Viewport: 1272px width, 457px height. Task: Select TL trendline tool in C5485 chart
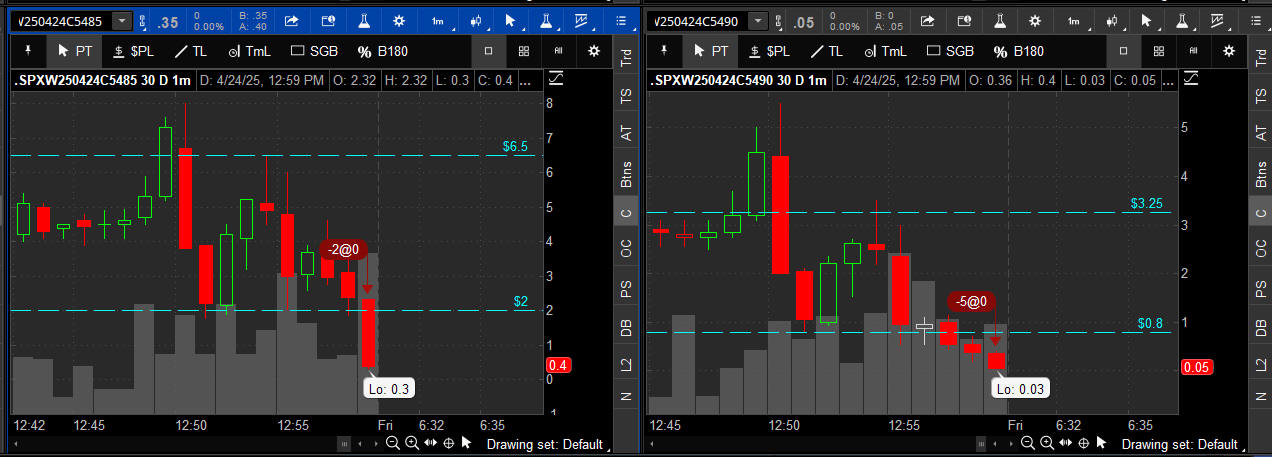coord(191,50)
